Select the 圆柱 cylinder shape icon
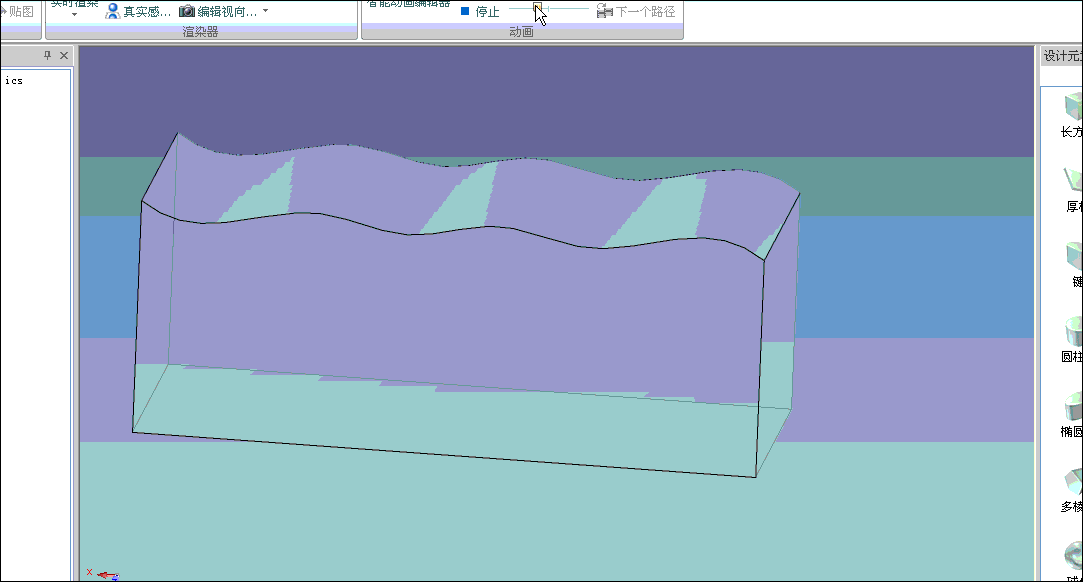The width and height of the screenshot is (1083, 582). (1074, 331)
